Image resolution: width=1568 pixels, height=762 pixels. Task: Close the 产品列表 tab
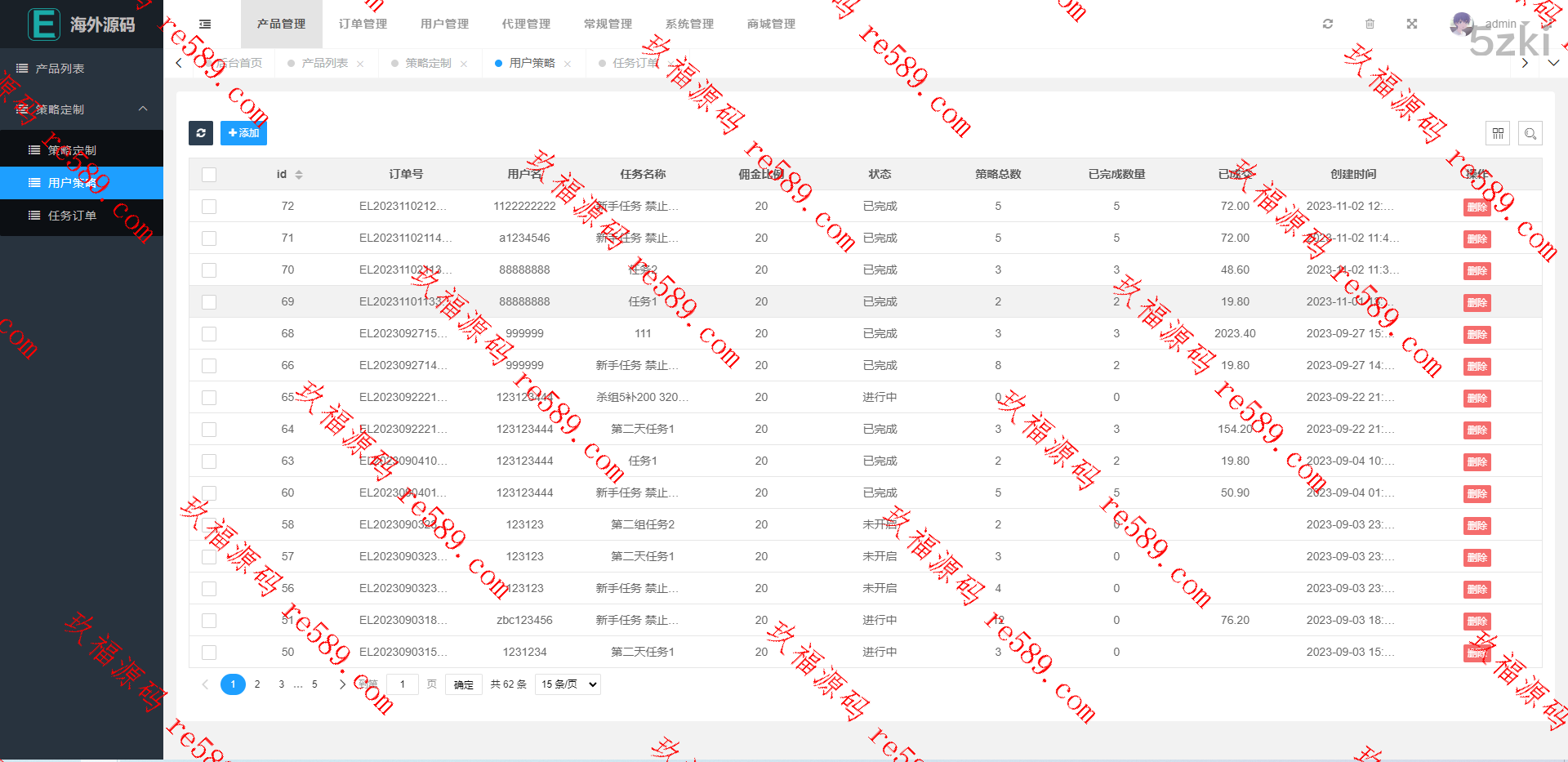[360, 64]
